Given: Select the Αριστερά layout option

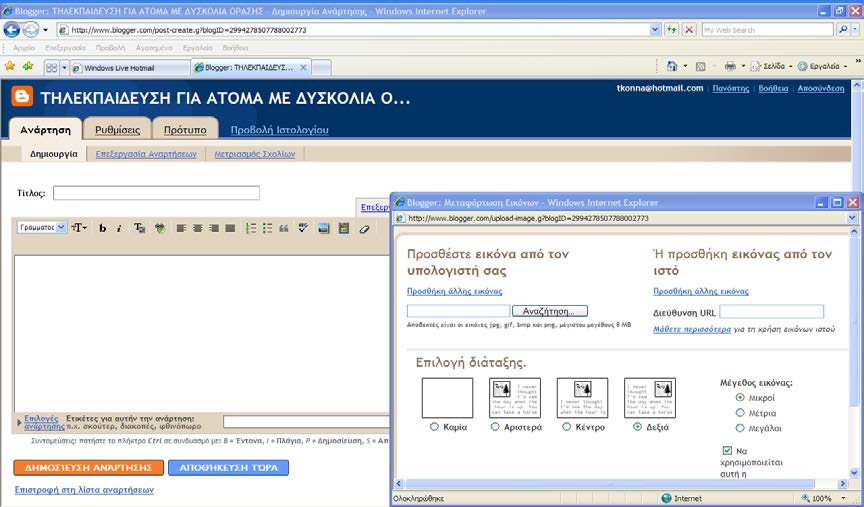Looking at the screenshot, I should pos(495,427).
